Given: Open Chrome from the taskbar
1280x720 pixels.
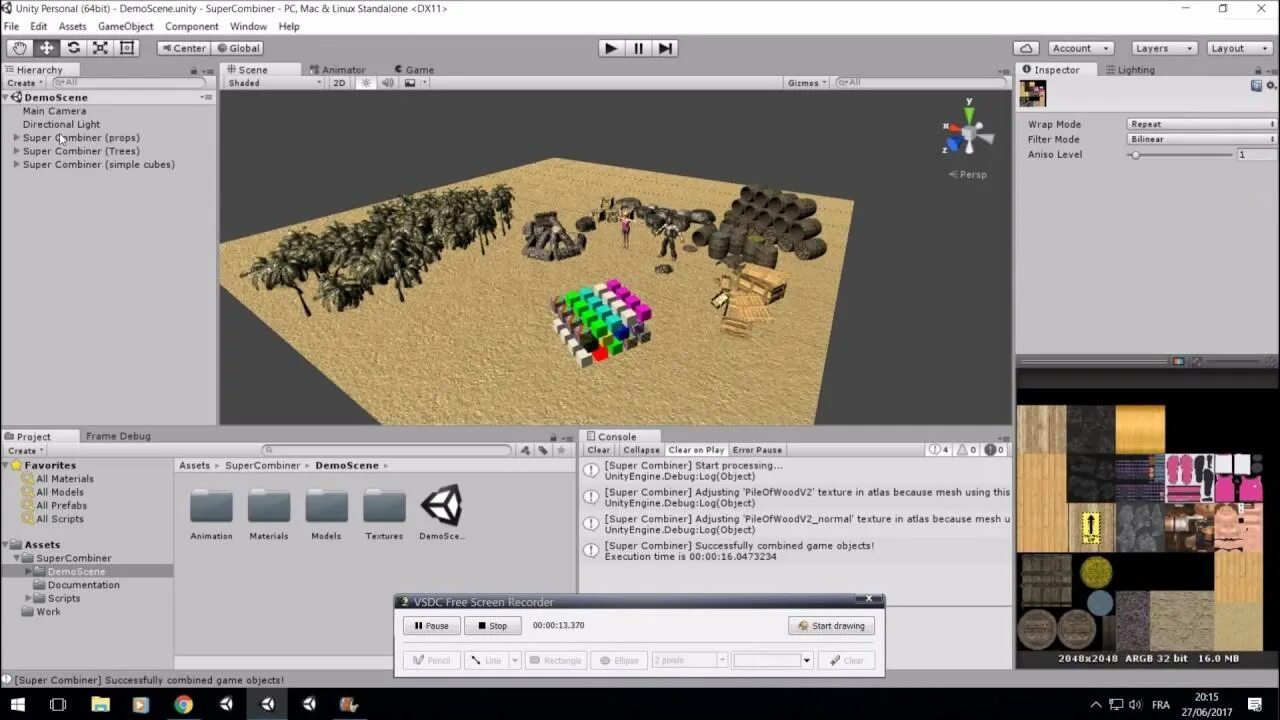Looking at the screenshot, I should pyautogui.click(x=183, y=704).
